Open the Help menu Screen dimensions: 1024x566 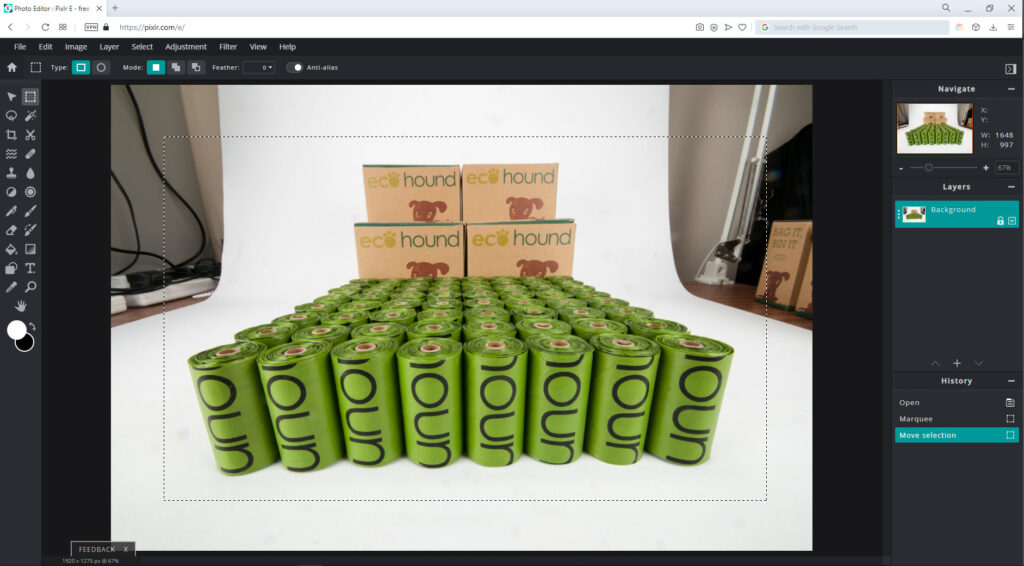point(287,47)
